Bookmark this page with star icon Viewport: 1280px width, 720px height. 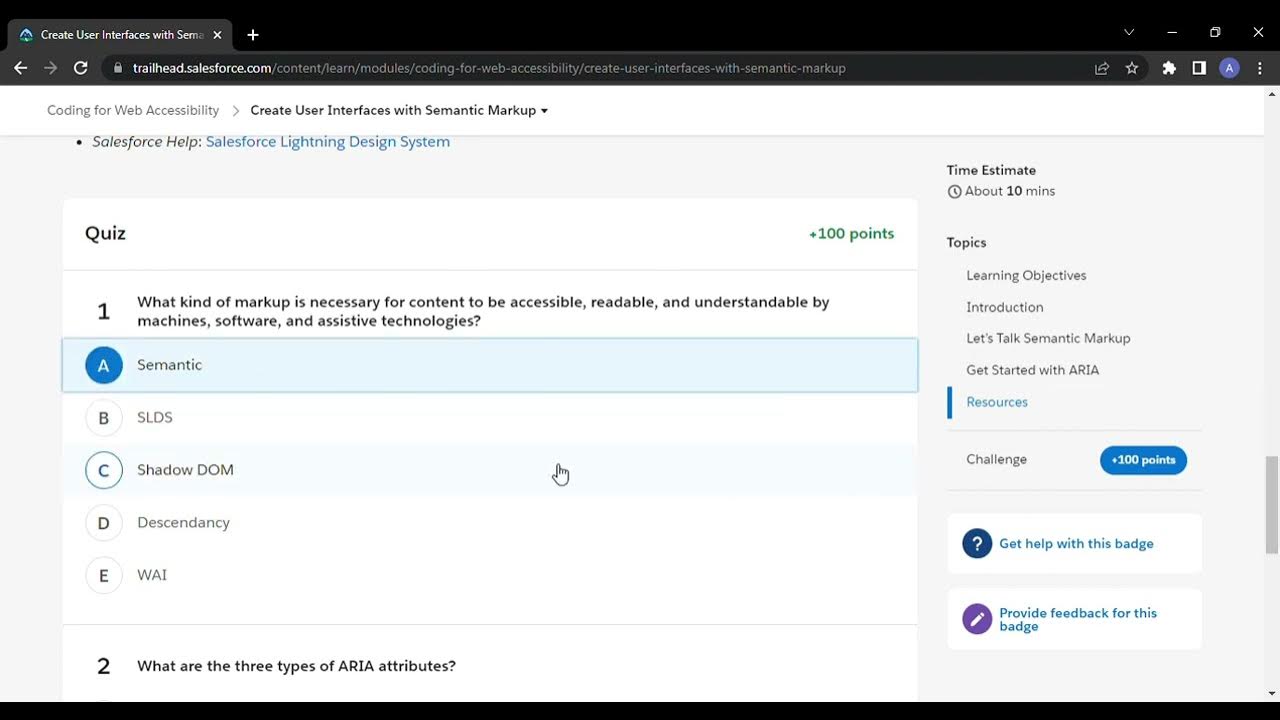click(x=1132, y=68)
